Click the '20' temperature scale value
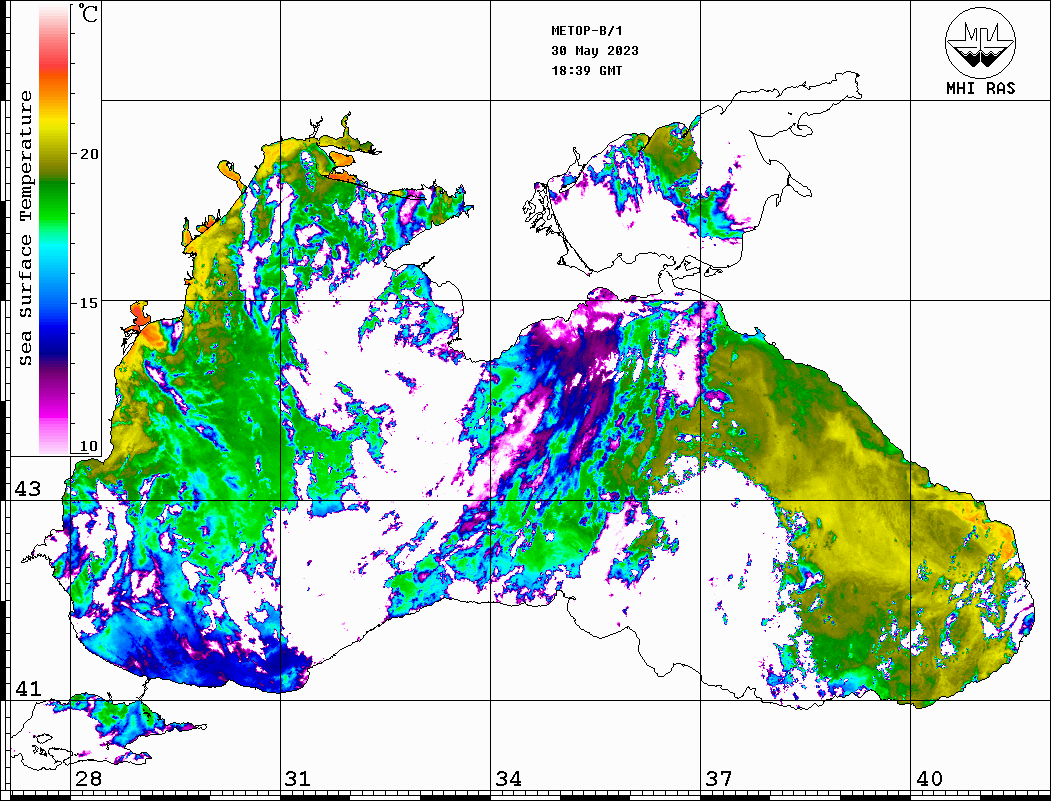 pos(88,154)
